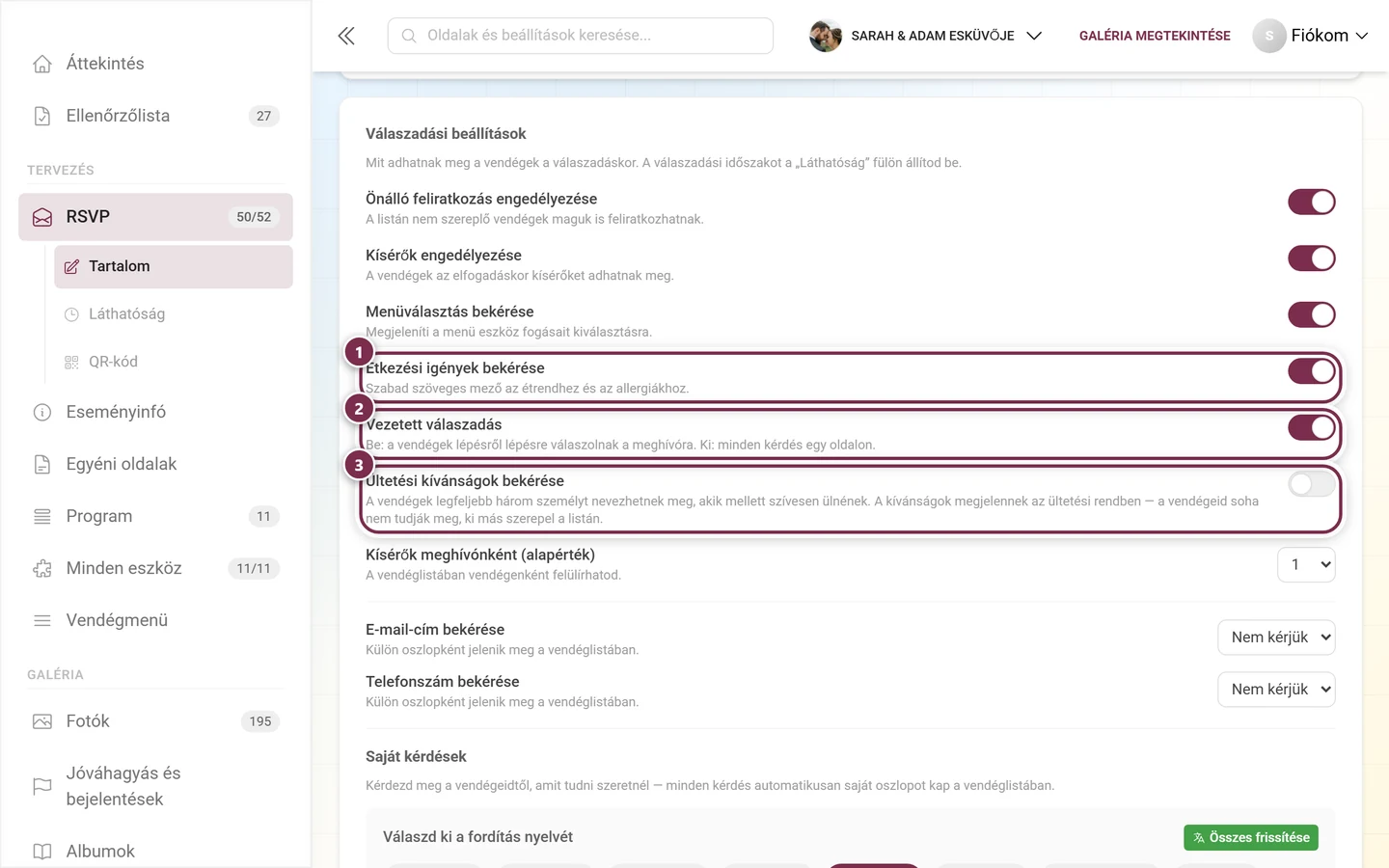Go to Láthatóság submenu item

point(174,314)
